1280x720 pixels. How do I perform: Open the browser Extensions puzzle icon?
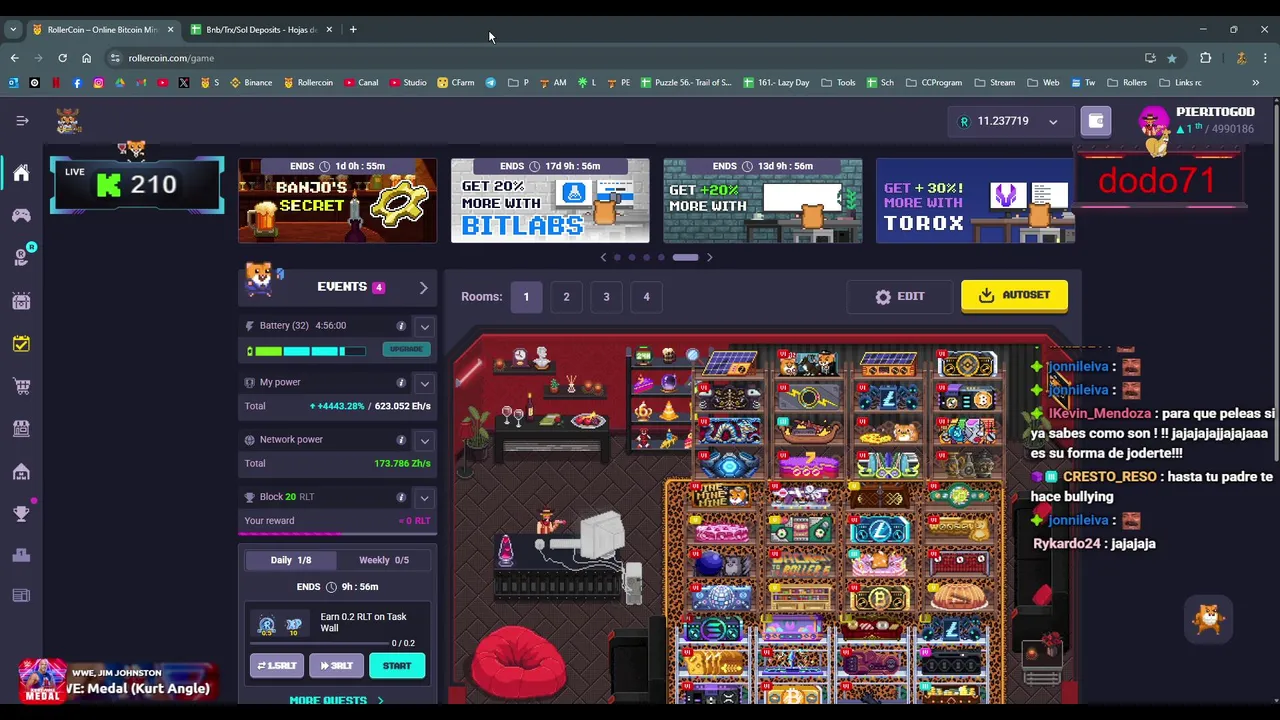point(1205,58)
